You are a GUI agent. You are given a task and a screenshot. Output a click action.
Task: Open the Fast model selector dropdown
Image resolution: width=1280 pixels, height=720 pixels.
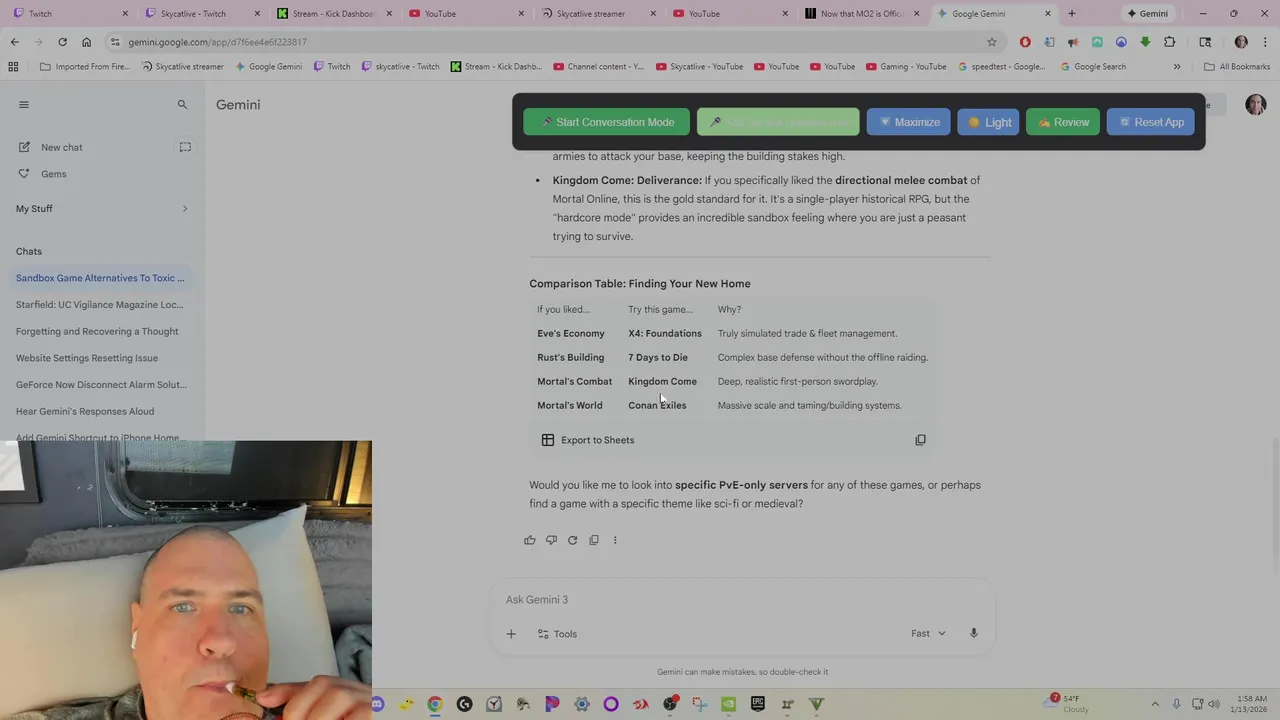[928, 634]
